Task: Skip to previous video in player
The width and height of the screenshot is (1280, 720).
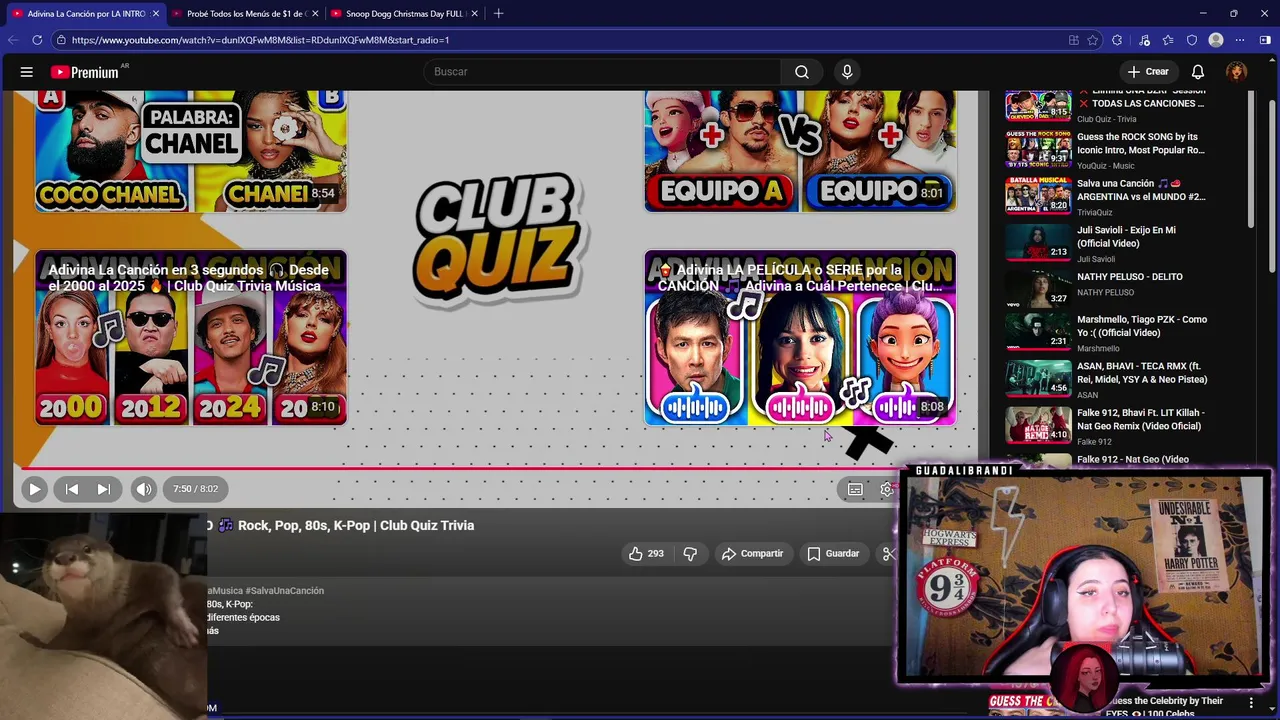Action: coord(72,489)
